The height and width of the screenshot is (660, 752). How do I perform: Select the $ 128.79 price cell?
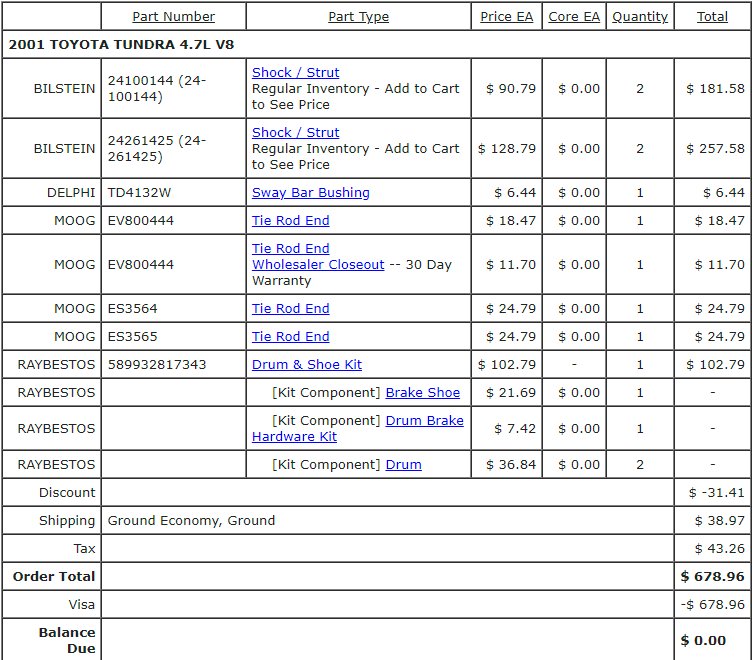506,148
